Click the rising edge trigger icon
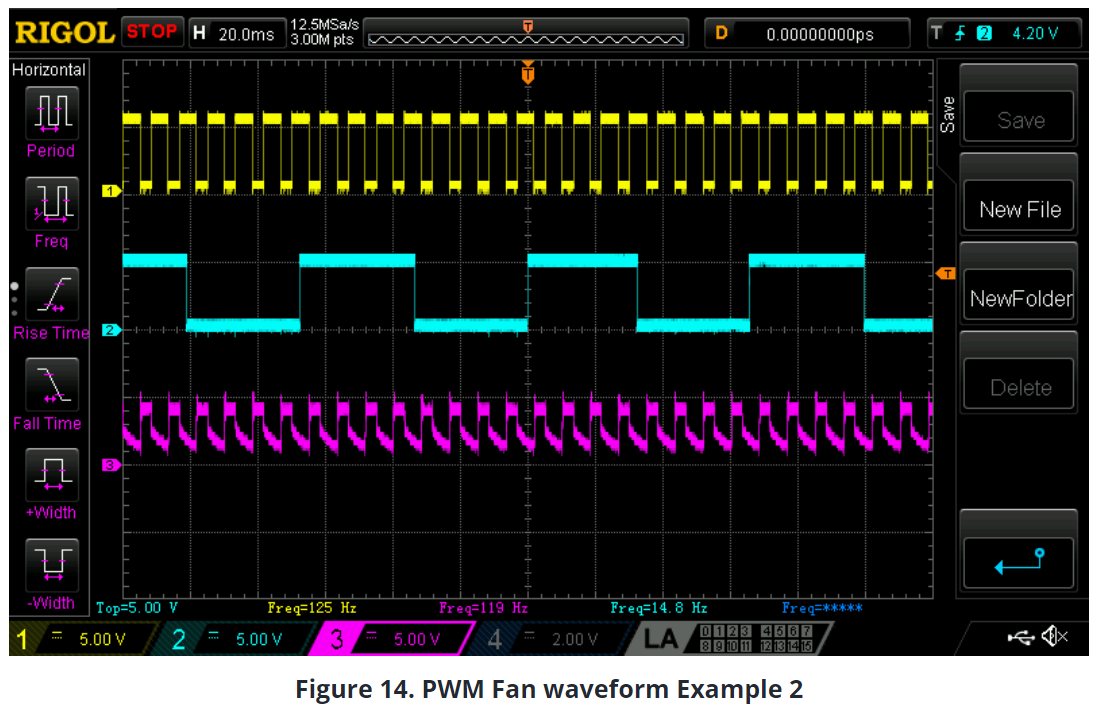Viewport: 1099px width, 727px height. [960, 33]
